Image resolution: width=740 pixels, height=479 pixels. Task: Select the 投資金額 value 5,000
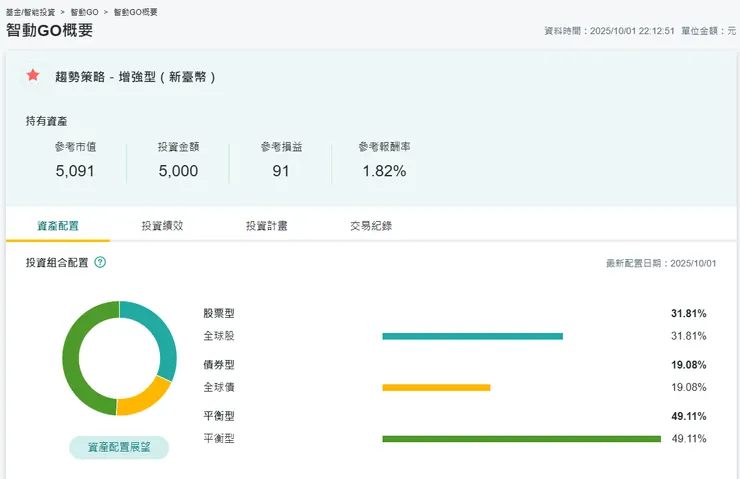(x=178, y=171)
